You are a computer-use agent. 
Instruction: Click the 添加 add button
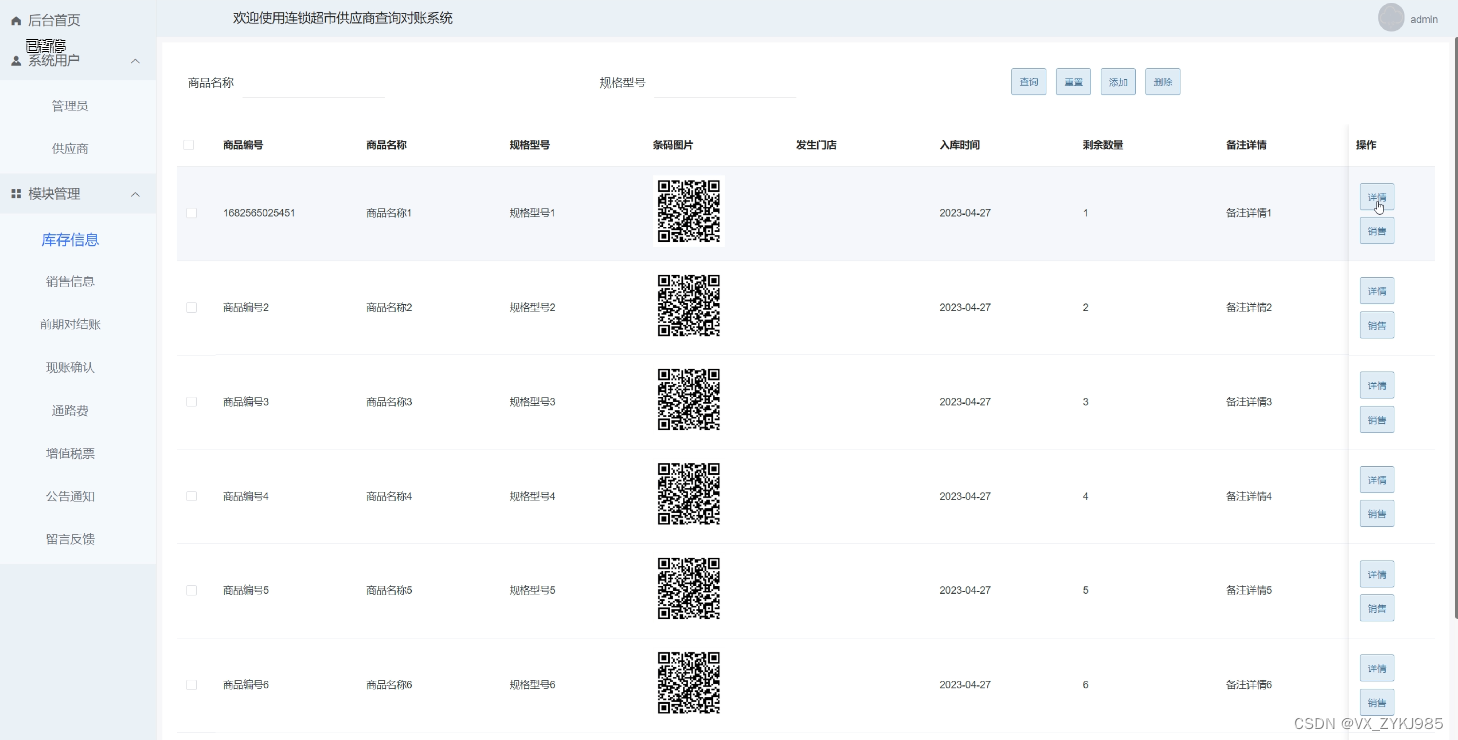click(x=1118, y=82)
